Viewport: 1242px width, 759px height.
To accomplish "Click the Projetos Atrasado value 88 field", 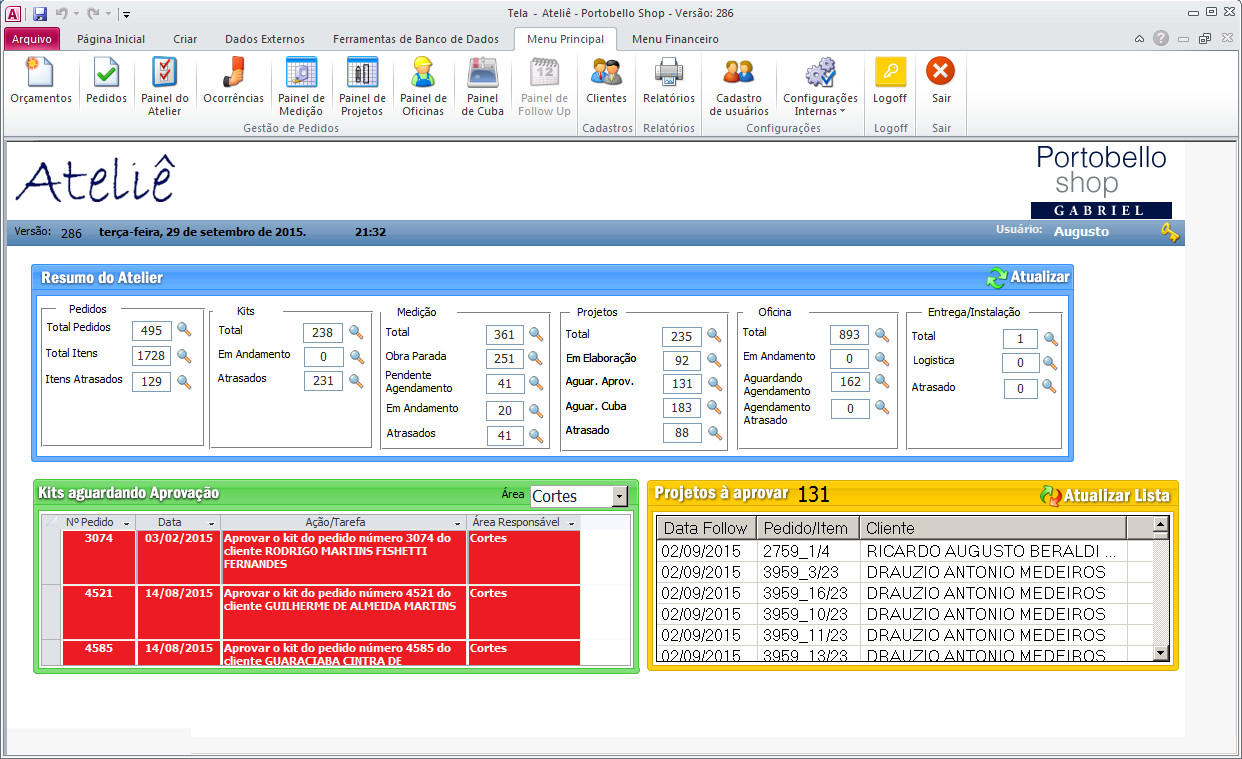I will click(x=682, y=433).
